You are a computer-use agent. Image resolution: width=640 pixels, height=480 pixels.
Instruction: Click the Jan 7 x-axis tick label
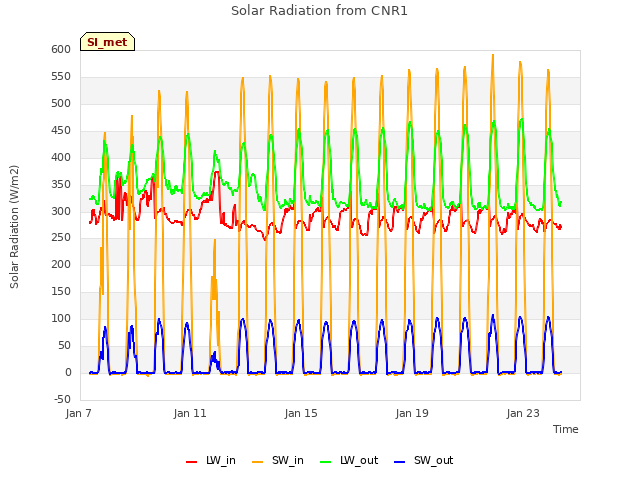click(x=78, y=413)
